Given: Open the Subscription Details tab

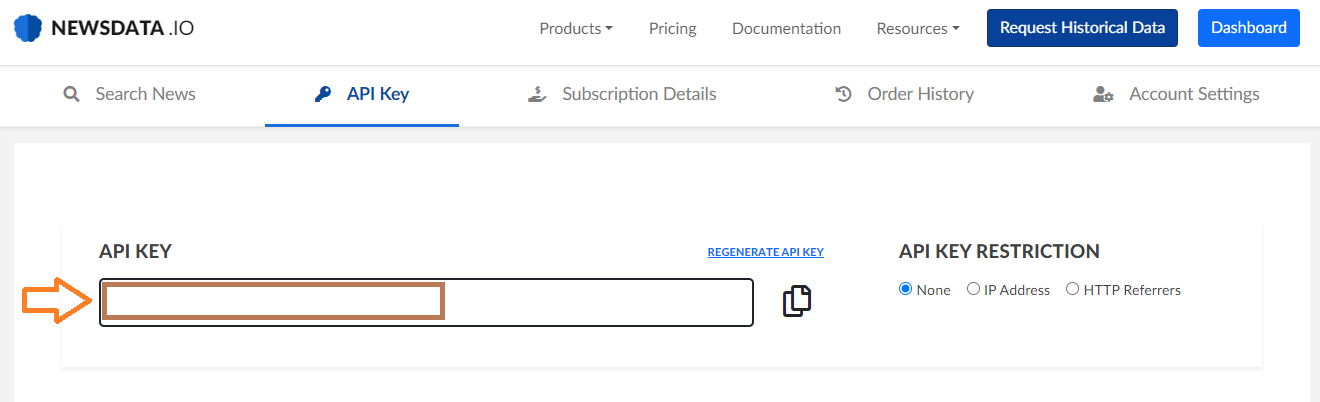Looking at the screenshot, I should coord(622,95).
